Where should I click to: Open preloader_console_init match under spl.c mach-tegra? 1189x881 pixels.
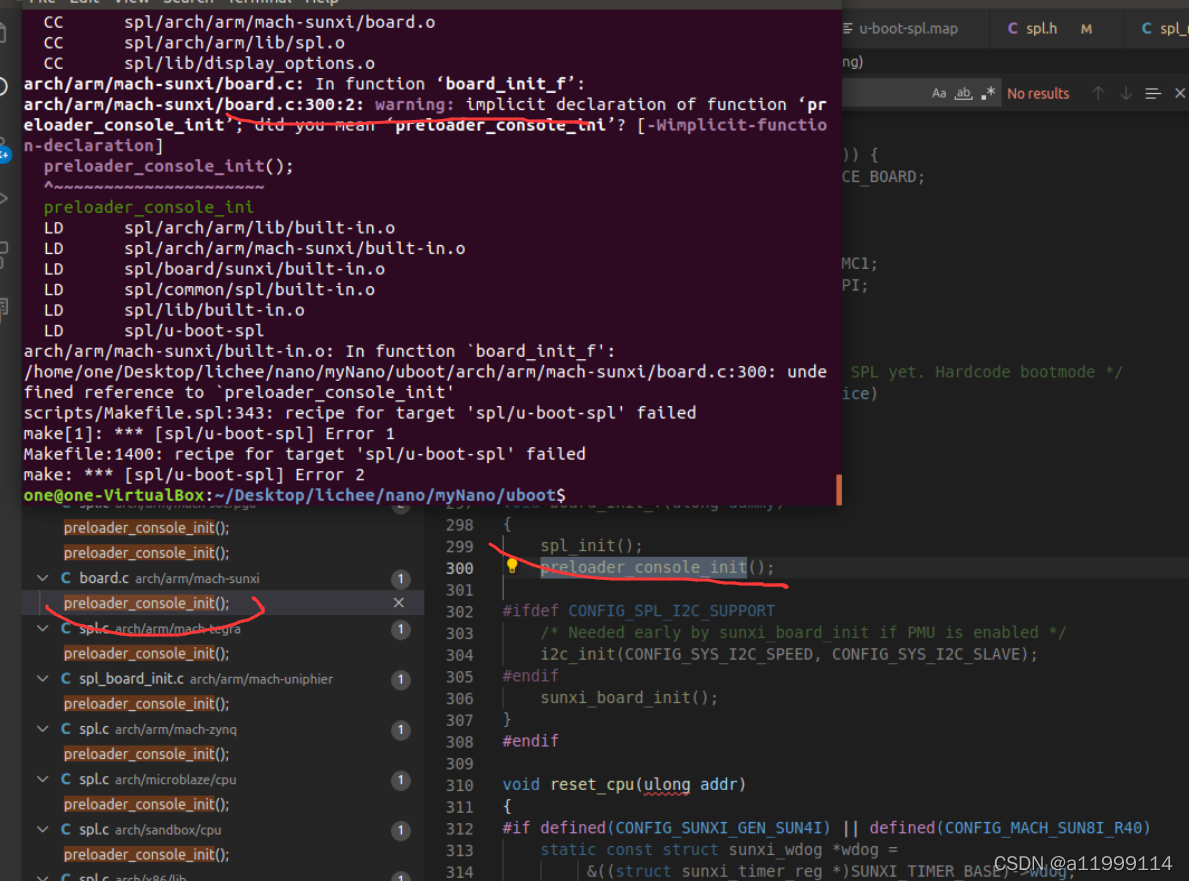tap(146, 653)
